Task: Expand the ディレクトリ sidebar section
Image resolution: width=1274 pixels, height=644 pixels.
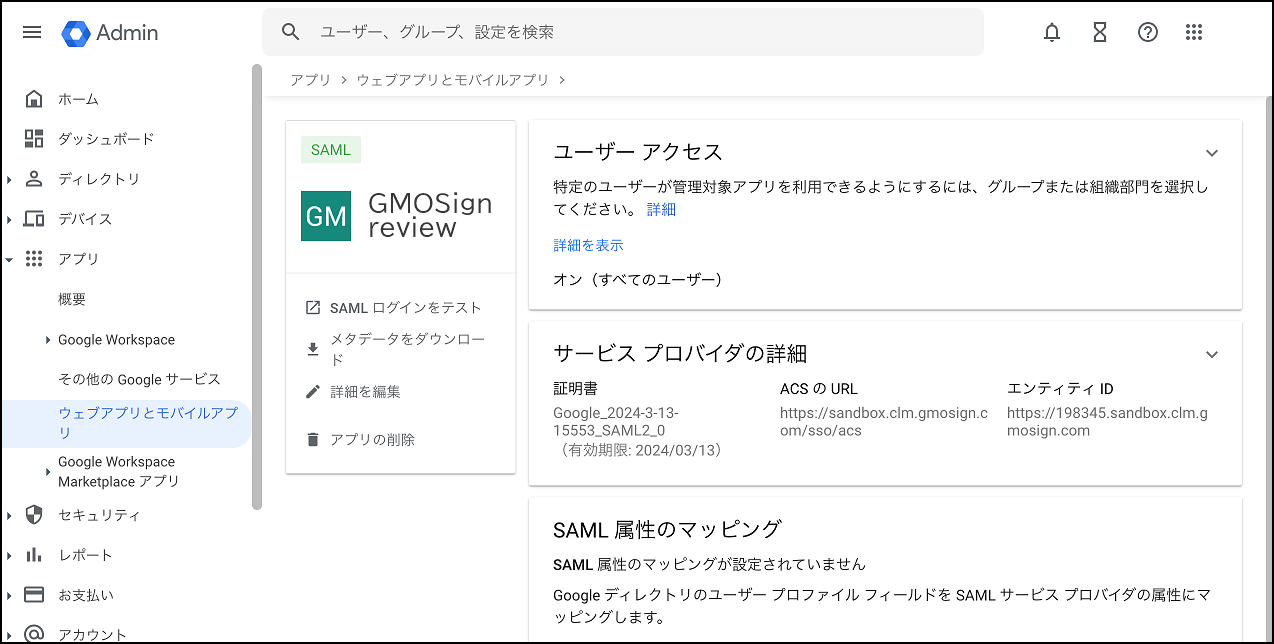Action: point(9,180)
